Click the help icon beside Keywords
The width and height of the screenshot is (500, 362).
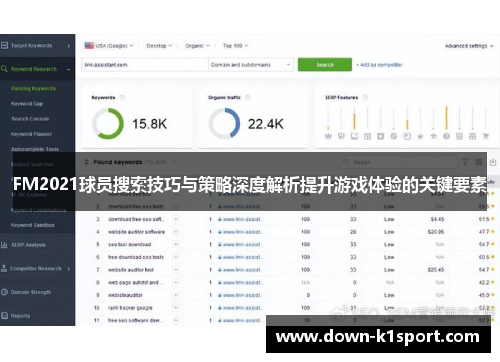(122, 97)
